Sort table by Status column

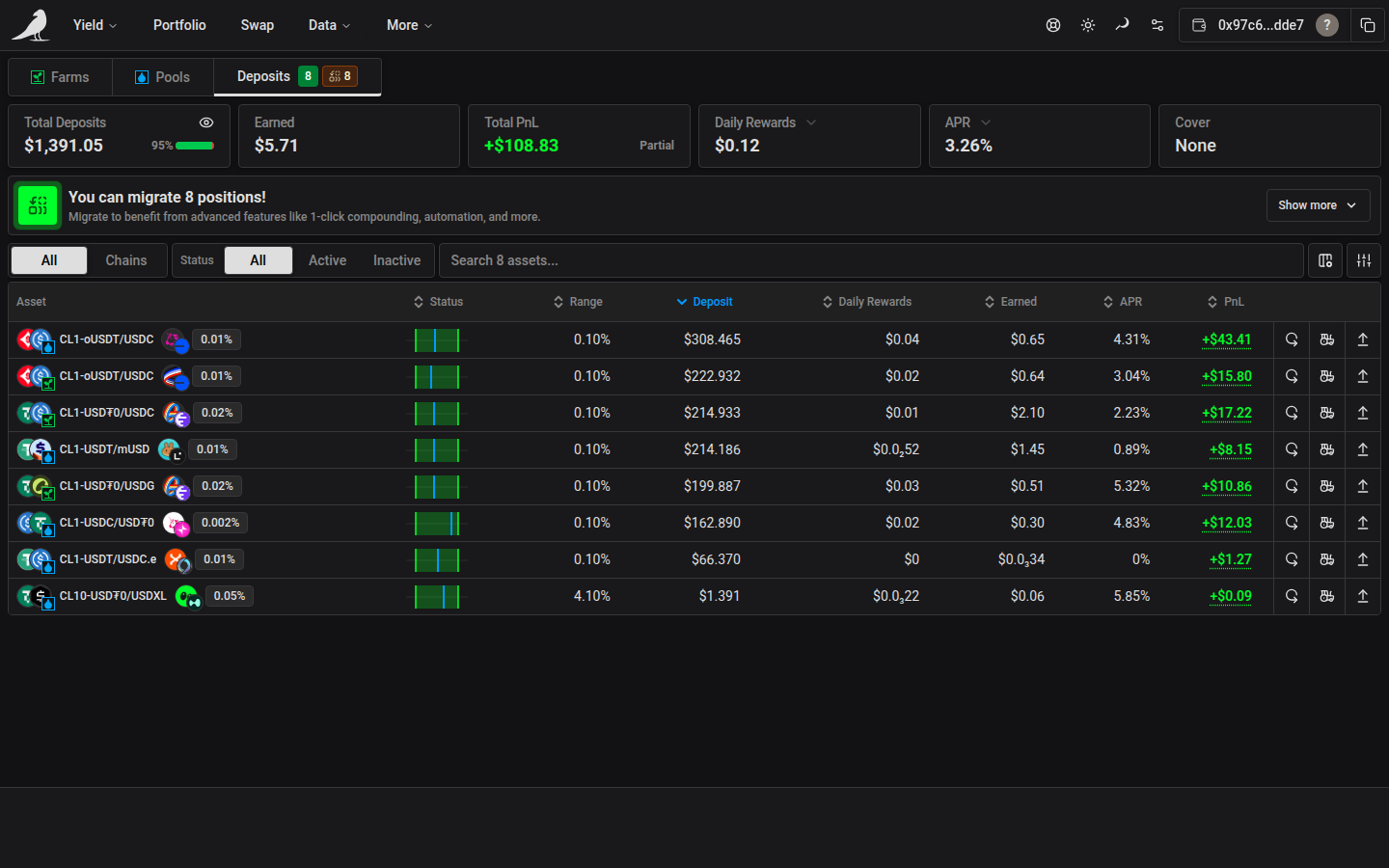438,302
